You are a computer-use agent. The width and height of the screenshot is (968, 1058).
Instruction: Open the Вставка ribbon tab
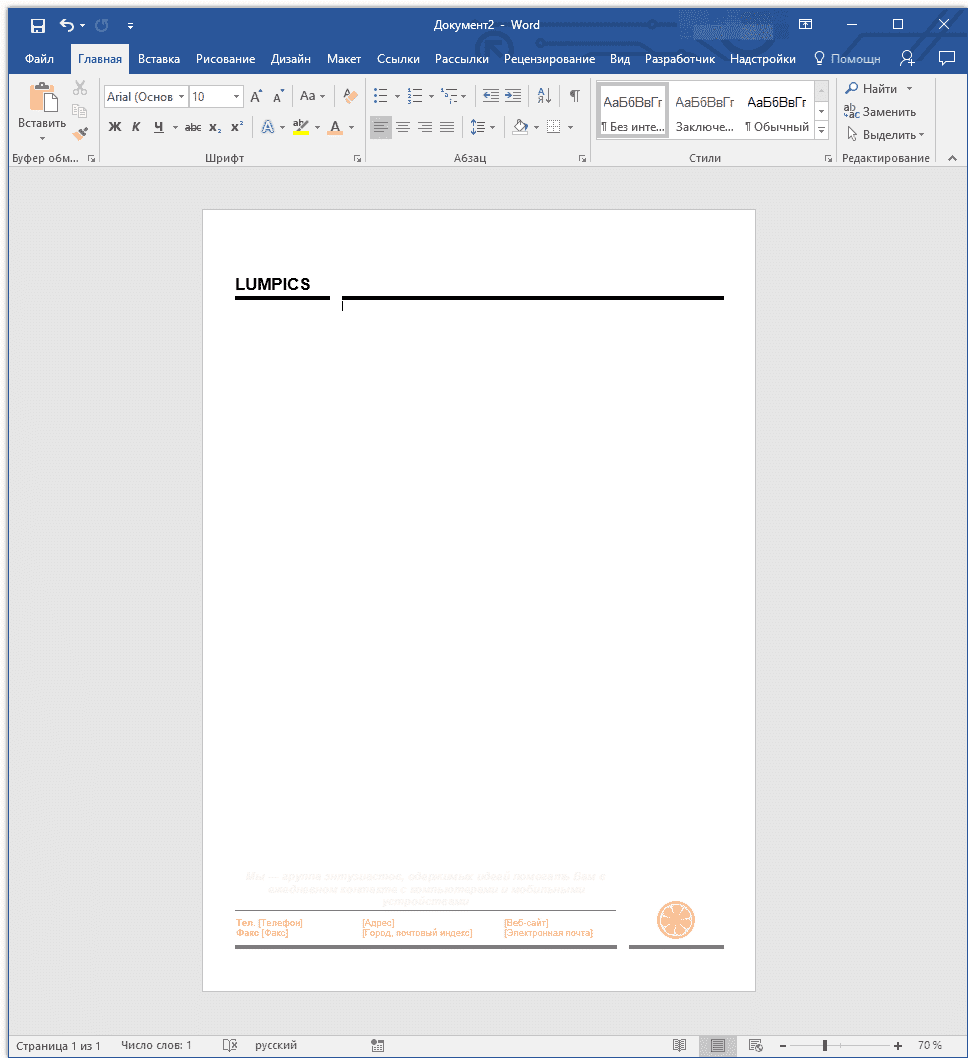[159, 59]
